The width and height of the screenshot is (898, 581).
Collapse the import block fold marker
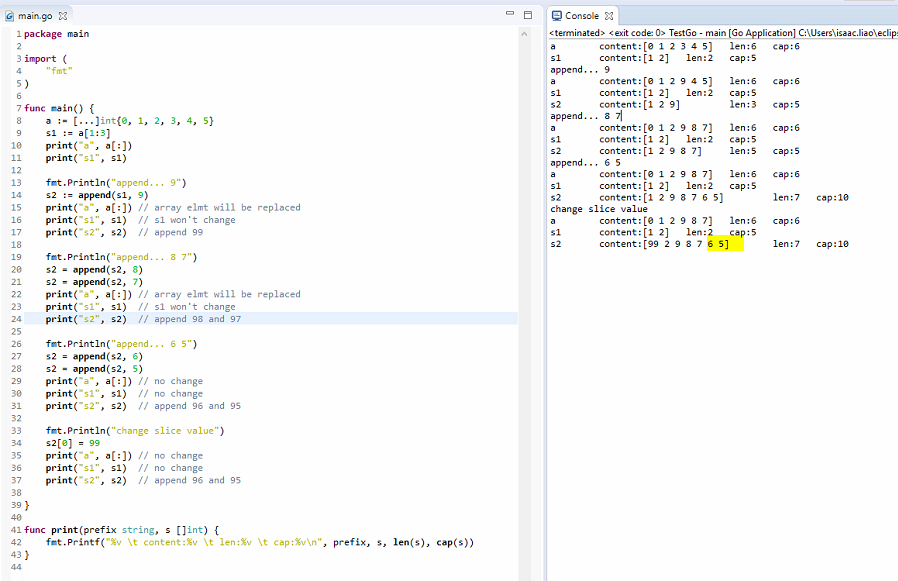coord(19,59)
